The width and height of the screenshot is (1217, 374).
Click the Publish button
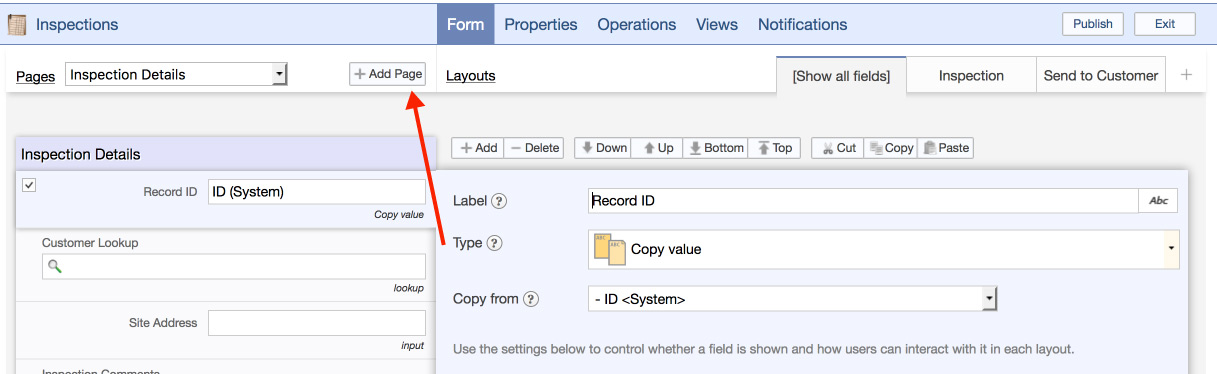[x=1093, y=24]
